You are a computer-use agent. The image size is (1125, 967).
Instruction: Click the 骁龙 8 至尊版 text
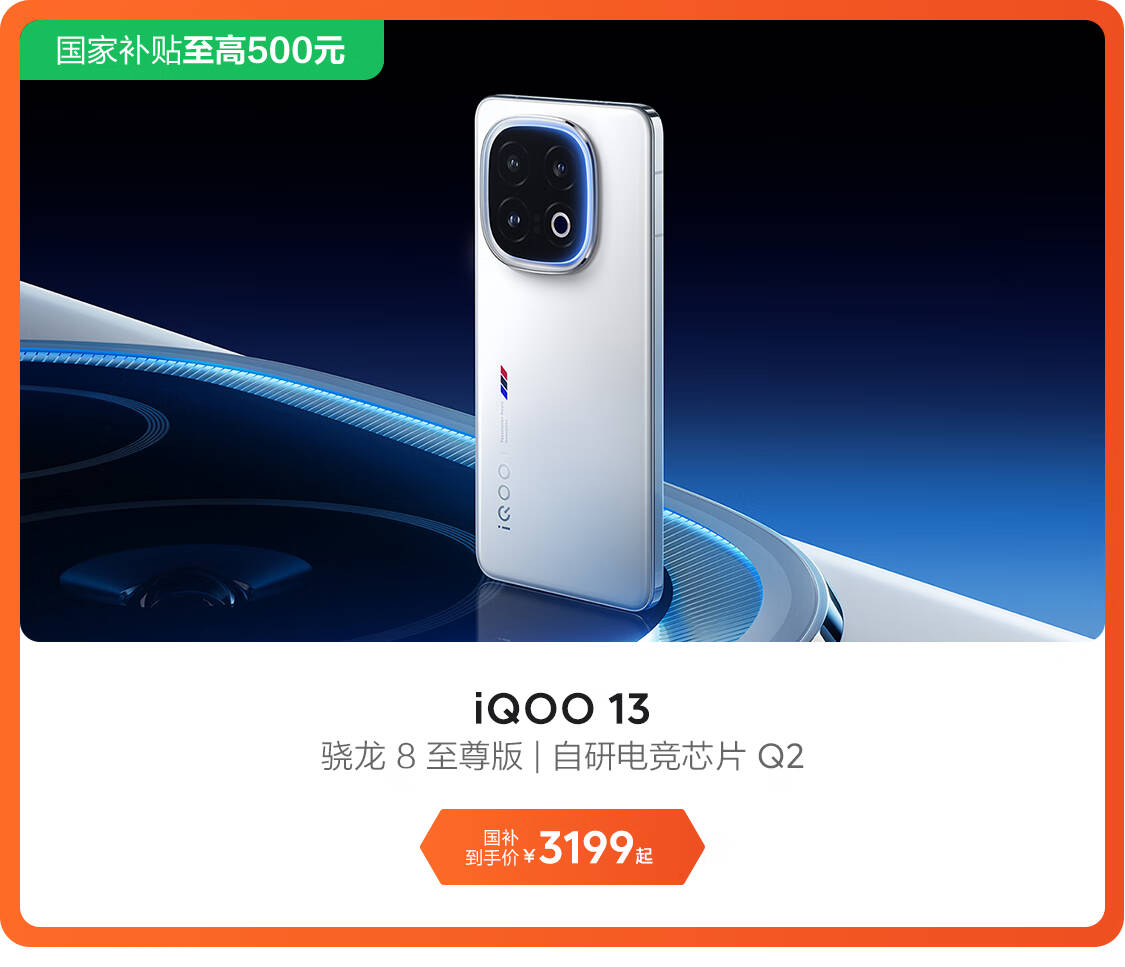point(422,756)
